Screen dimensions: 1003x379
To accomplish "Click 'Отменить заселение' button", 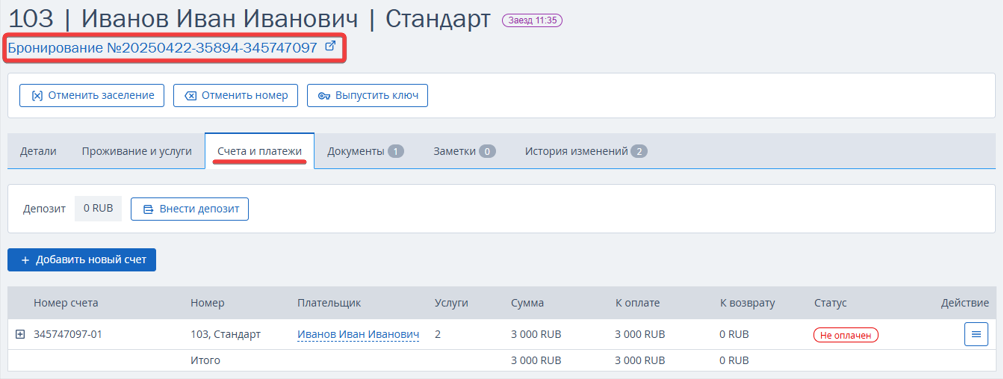I will [x=92, y=95].
